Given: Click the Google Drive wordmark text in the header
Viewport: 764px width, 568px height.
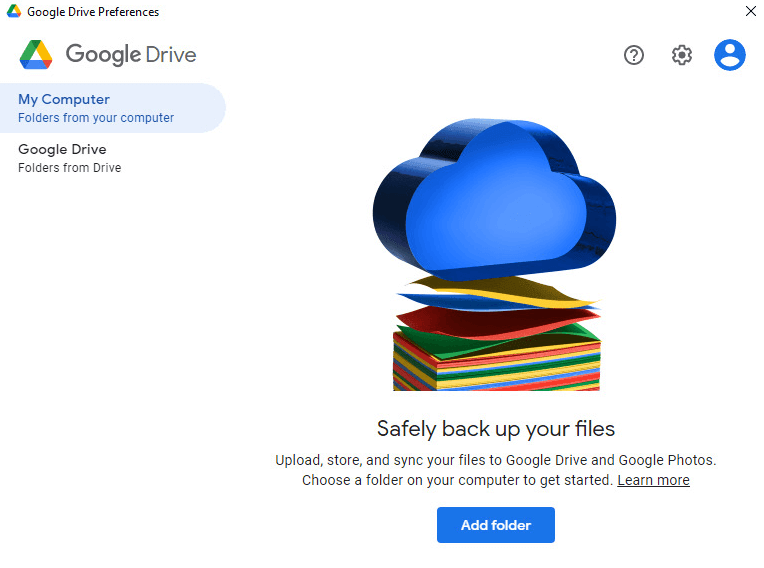Looking at the screenshot, I should [x=131, y=54].
